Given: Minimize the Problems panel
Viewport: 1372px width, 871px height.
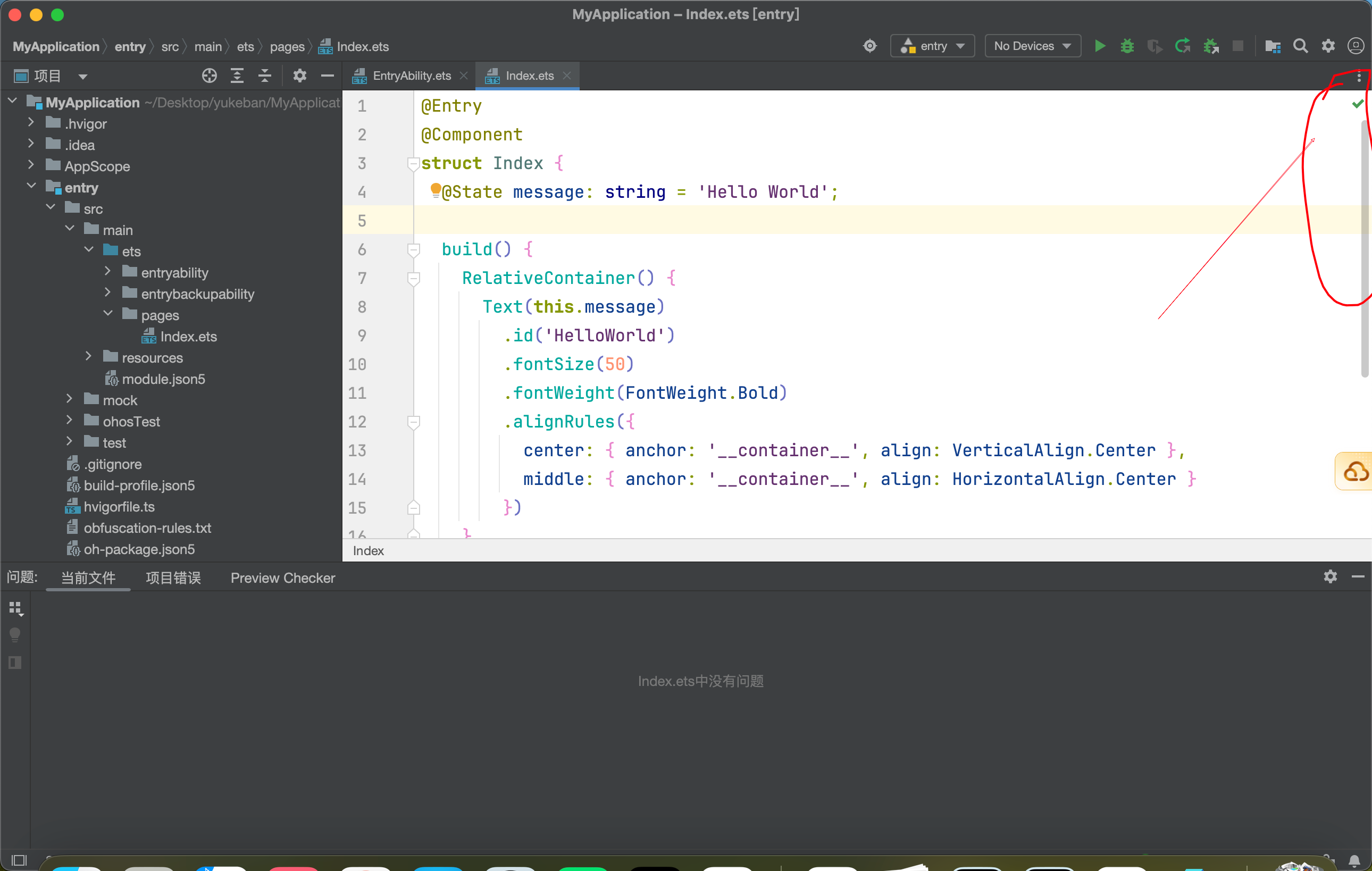Looking at the screenshot, I should (x=1358, y=577).
